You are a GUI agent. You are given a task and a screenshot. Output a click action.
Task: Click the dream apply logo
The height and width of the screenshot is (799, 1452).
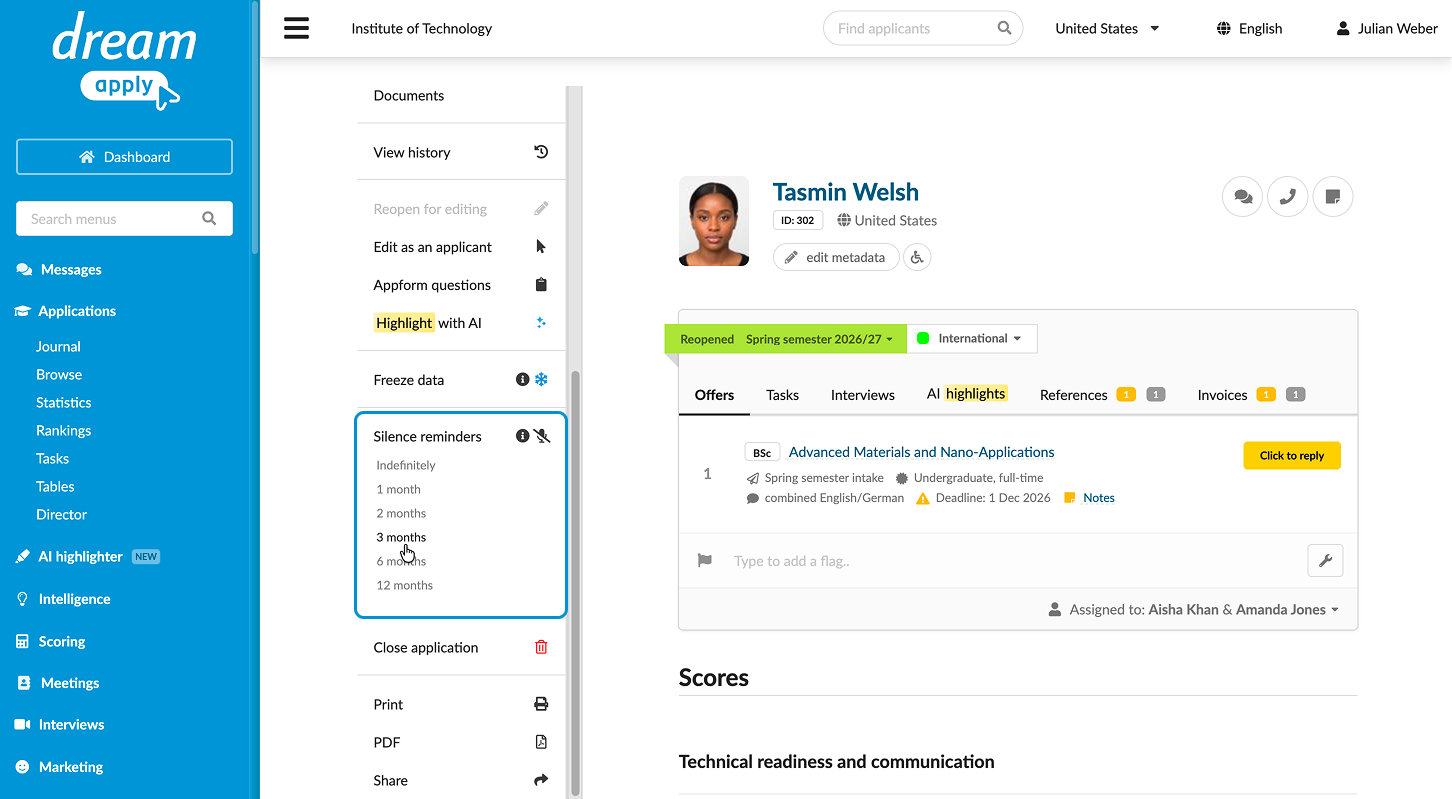124,60
